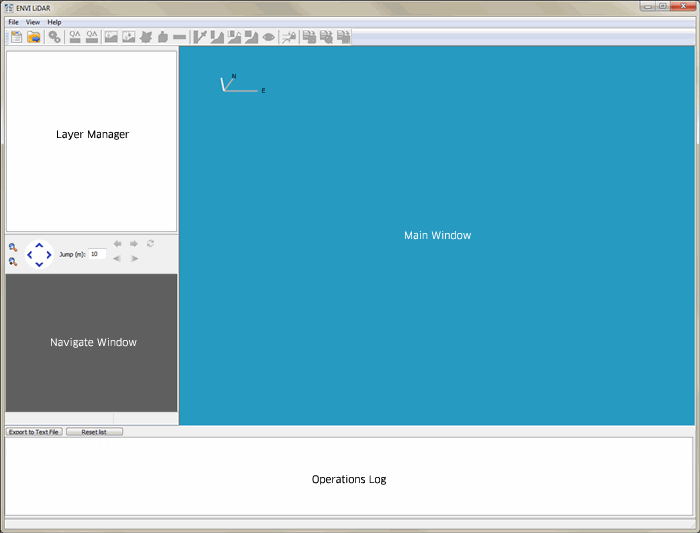
Task: Click the gray left arrow navigation icon
Action: pos(117,244)
